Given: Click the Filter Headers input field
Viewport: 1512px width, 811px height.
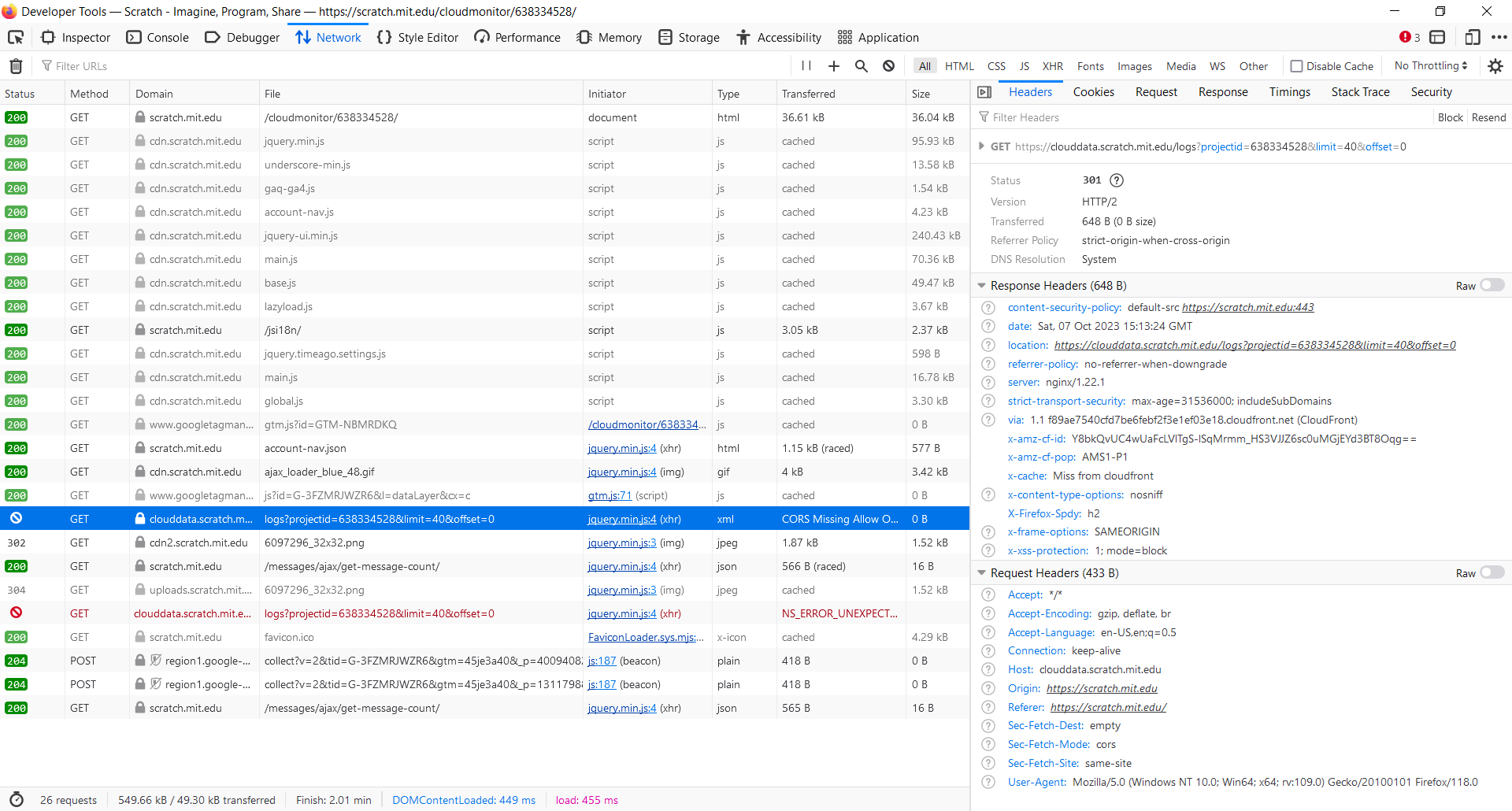Looking at the screenshot, I should tap(1203, 117).
